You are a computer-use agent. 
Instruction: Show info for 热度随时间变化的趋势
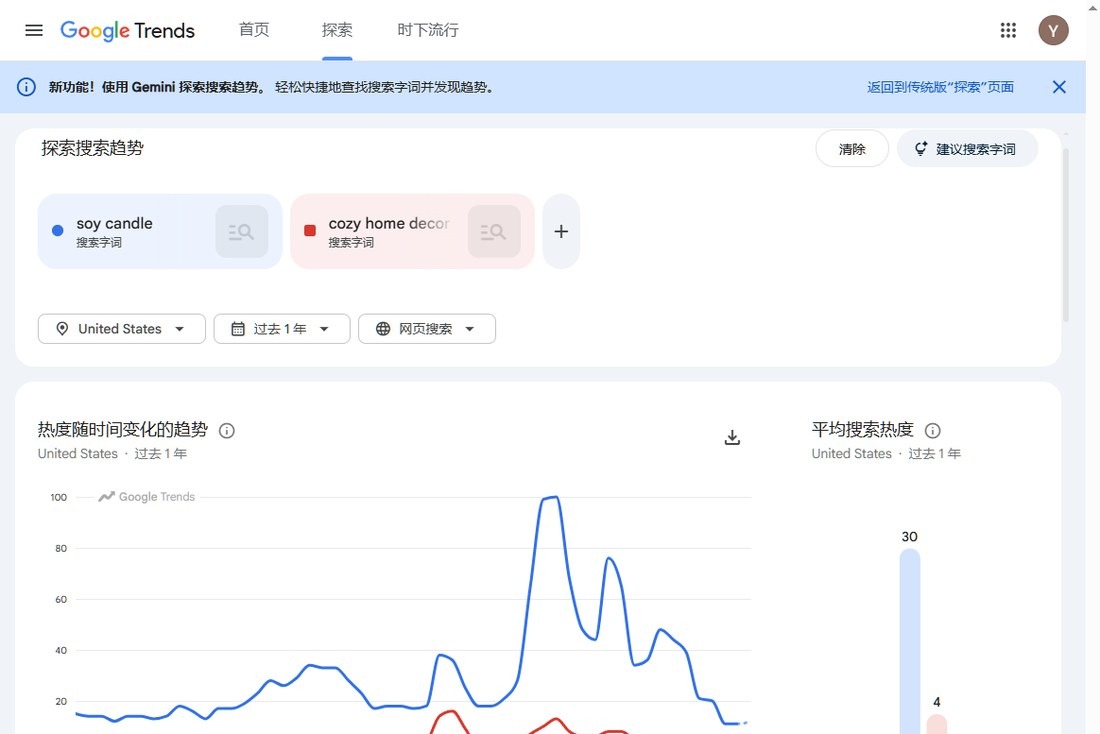[227, 430]
